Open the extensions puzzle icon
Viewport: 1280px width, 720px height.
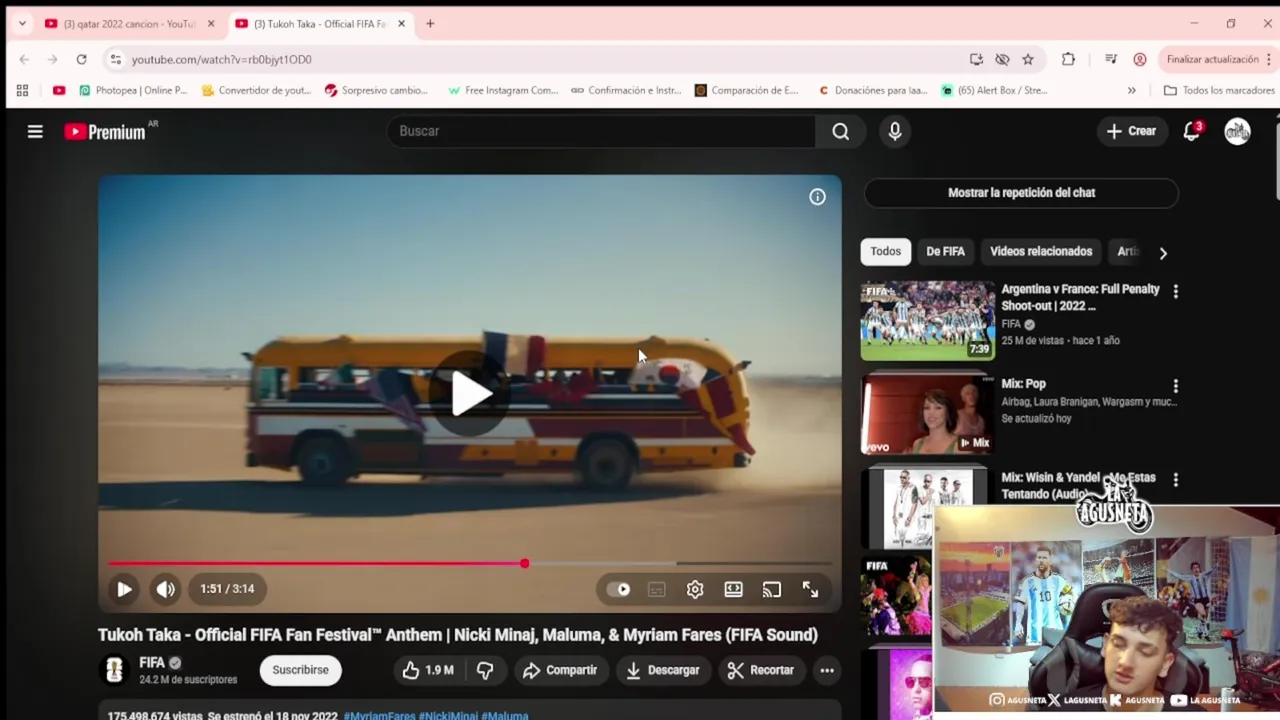(1068, 60)
